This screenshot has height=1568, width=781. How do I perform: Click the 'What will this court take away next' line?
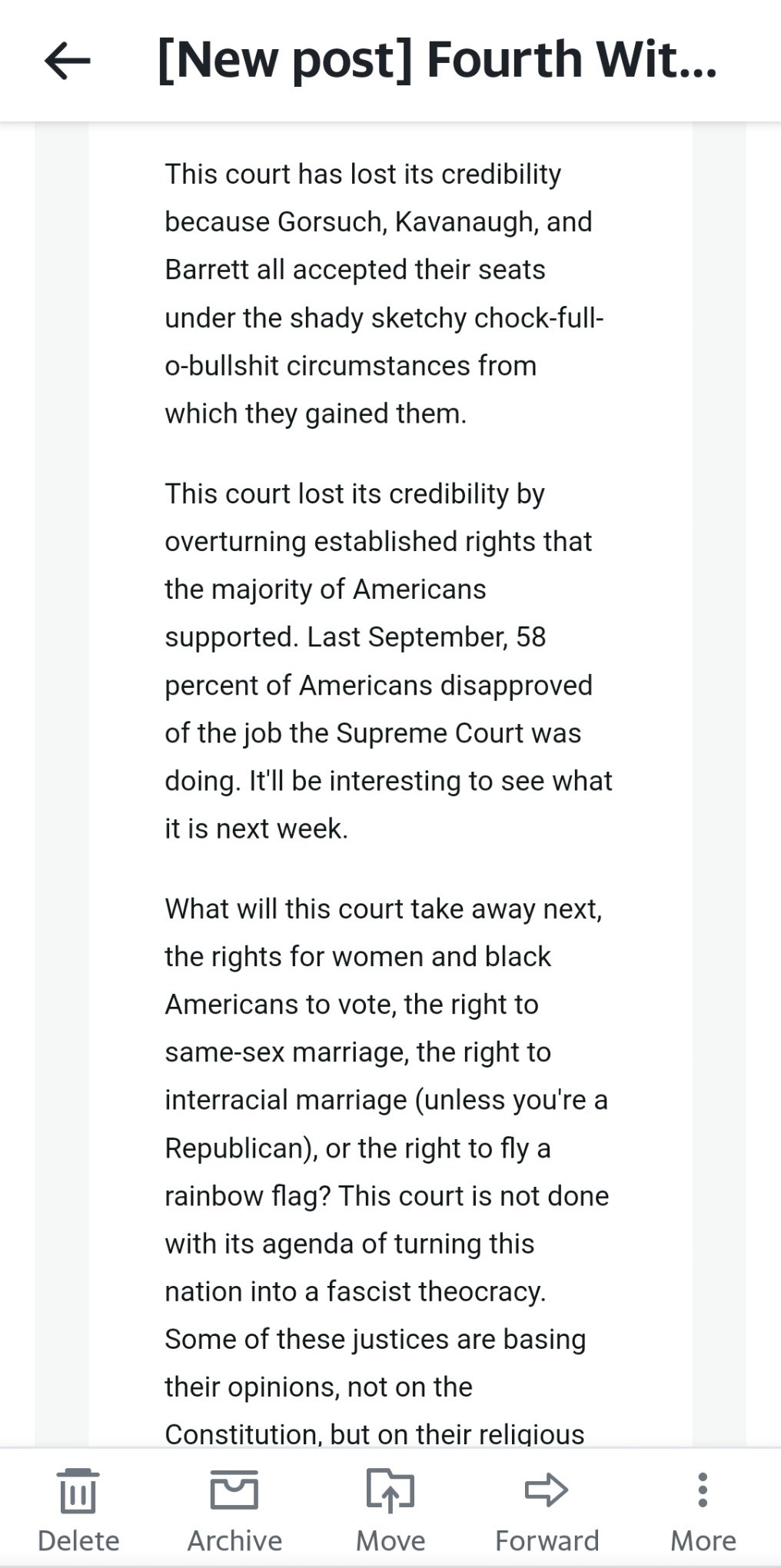click(384, 909)
